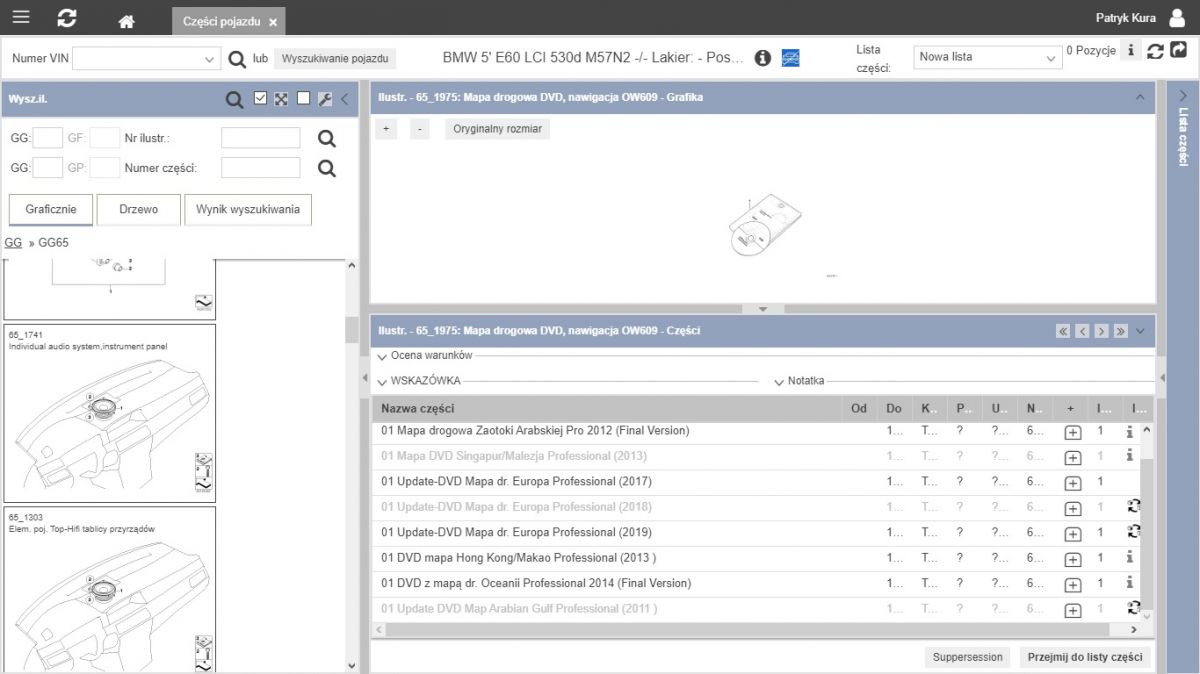Refresh the parts list with the sync icon

[x=1155, y=50]
